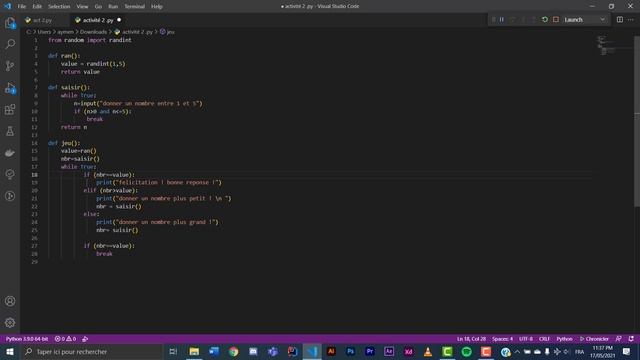The image size is (640, 360).
Task: Click Downloads in the breadcrumb path
Action: click(x=93, y=32)
